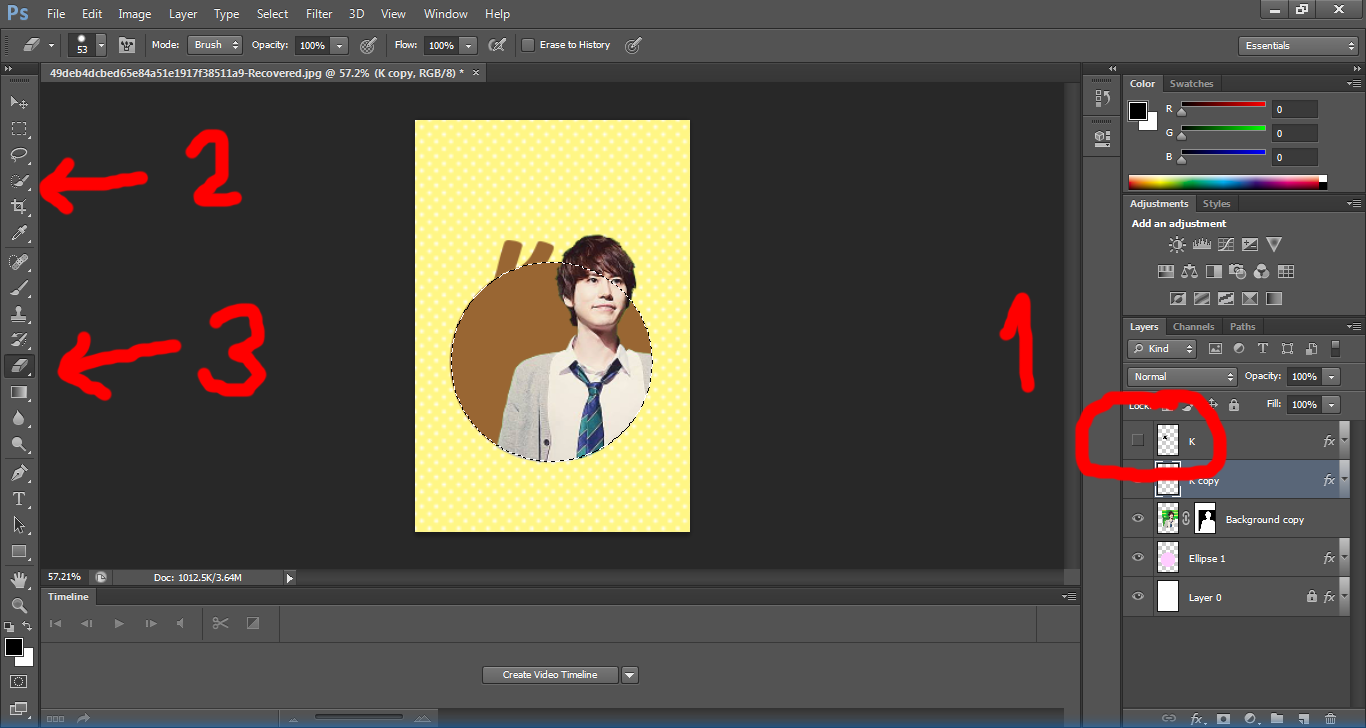Hide the Background copy layer
Viewport: 1366px width, 728px height.
click(1137, 519)
